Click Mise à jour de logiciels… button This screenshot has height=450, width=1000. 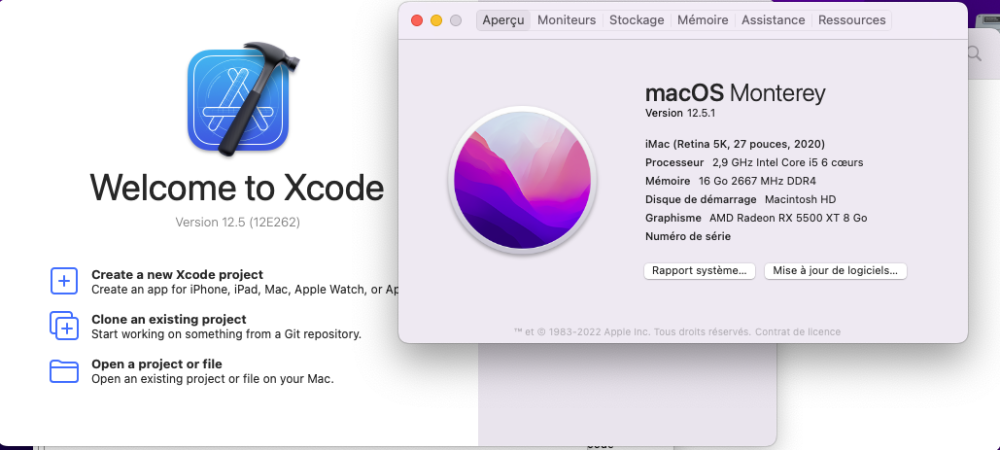tap(835, 271)
